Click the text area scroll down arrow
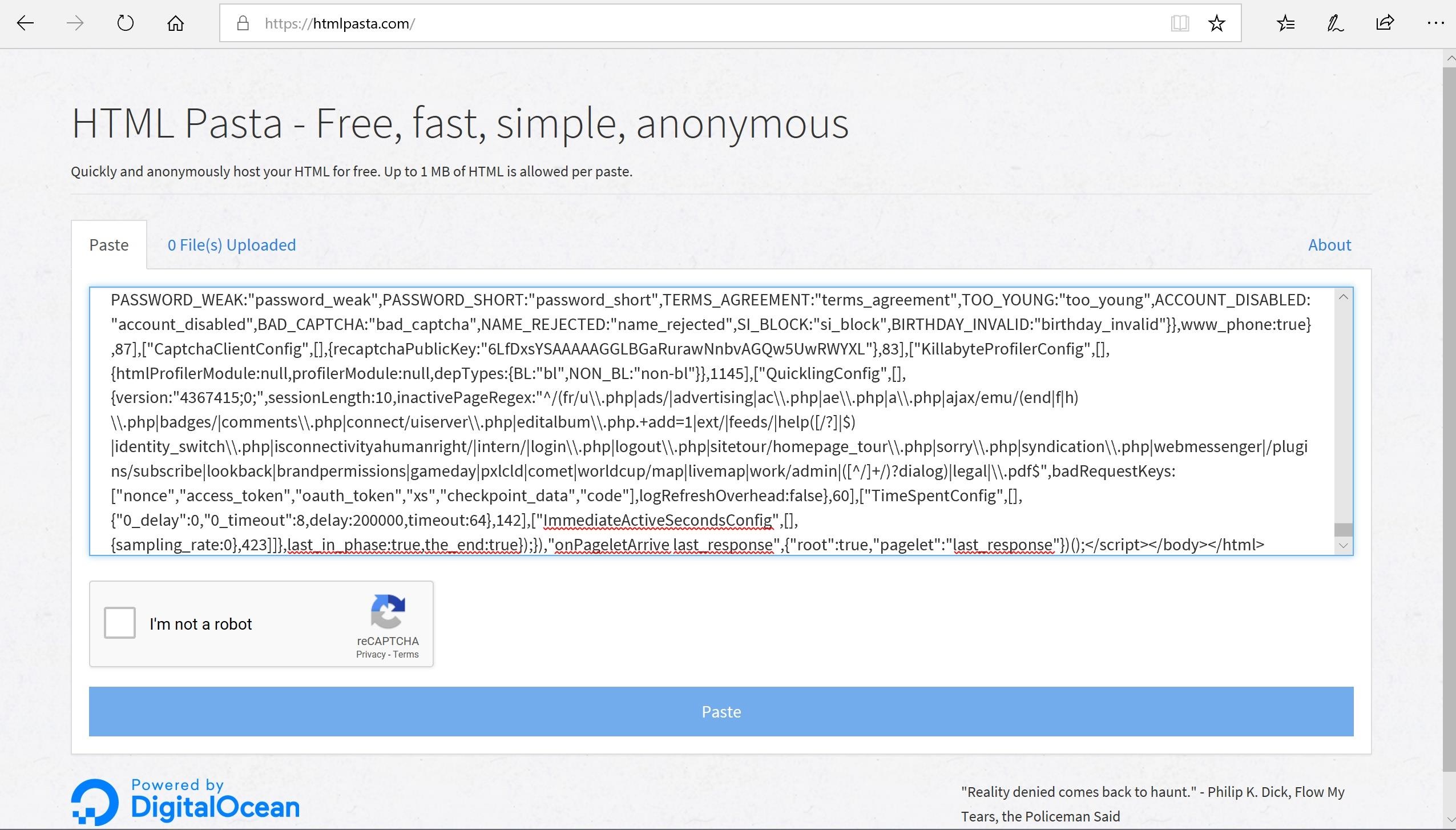Screen dimensions: 1456x830 click(1343, 546)
